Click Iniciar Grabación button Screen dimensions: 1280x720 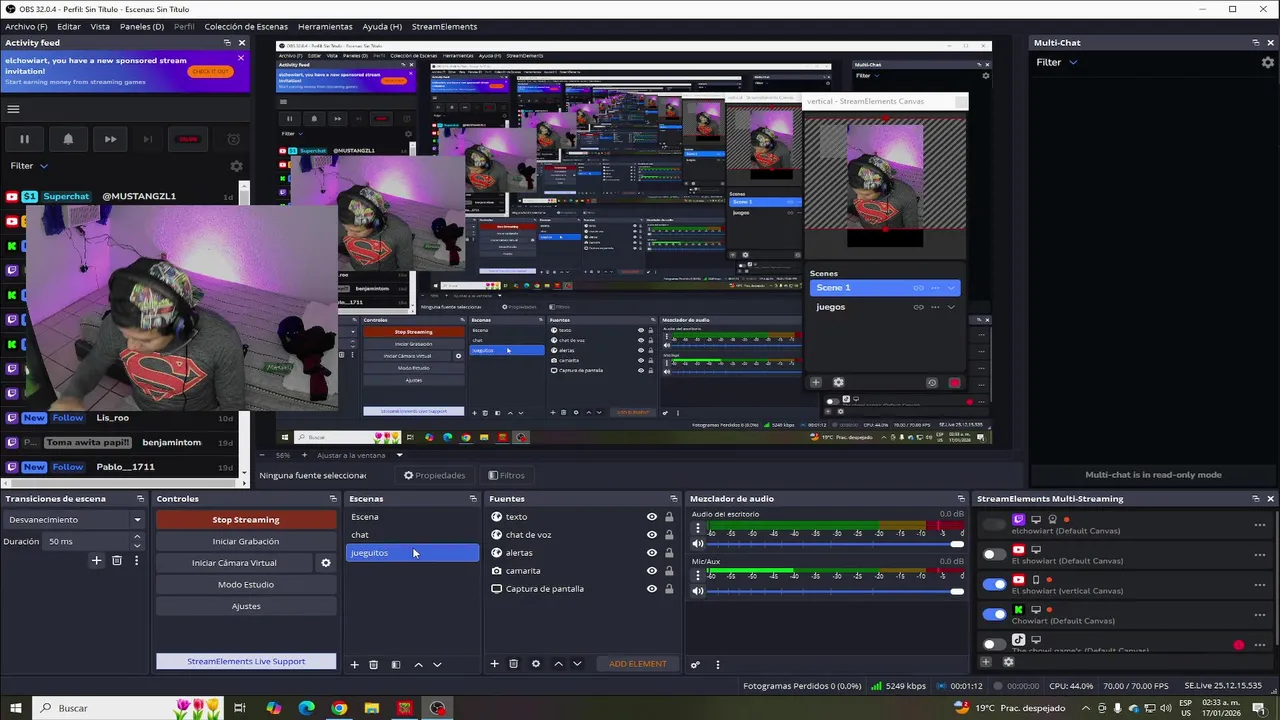(246, 541)
